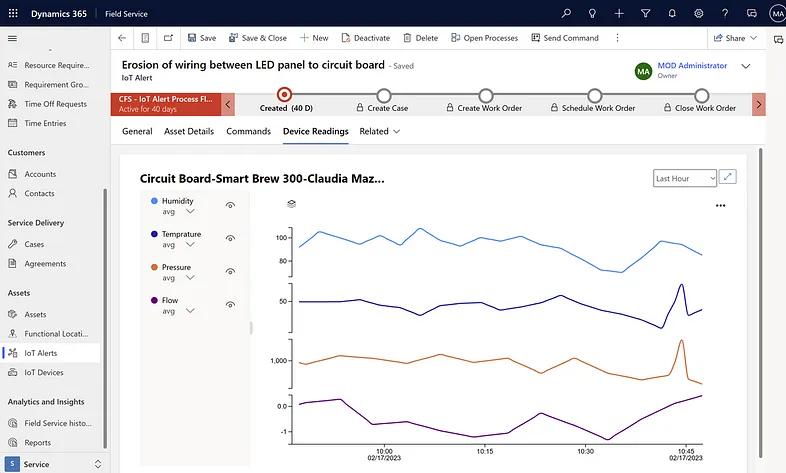Open the notifications bell icon
The image size is (786, 473).
point(671,13)
